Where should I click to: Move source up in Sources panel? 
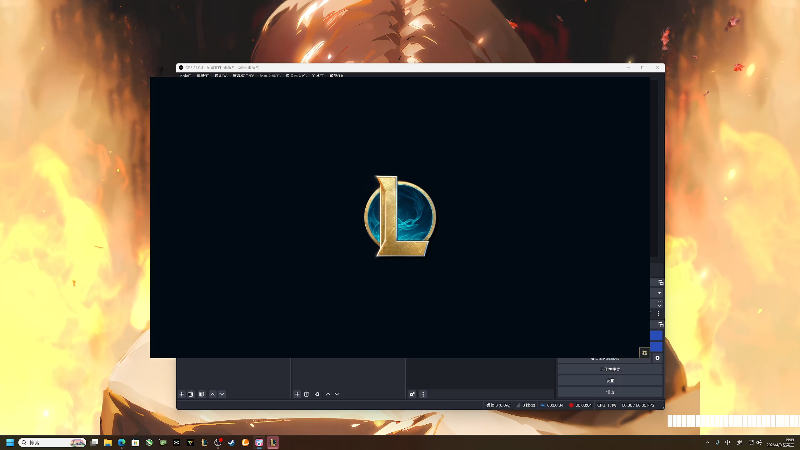click(328, 394)
